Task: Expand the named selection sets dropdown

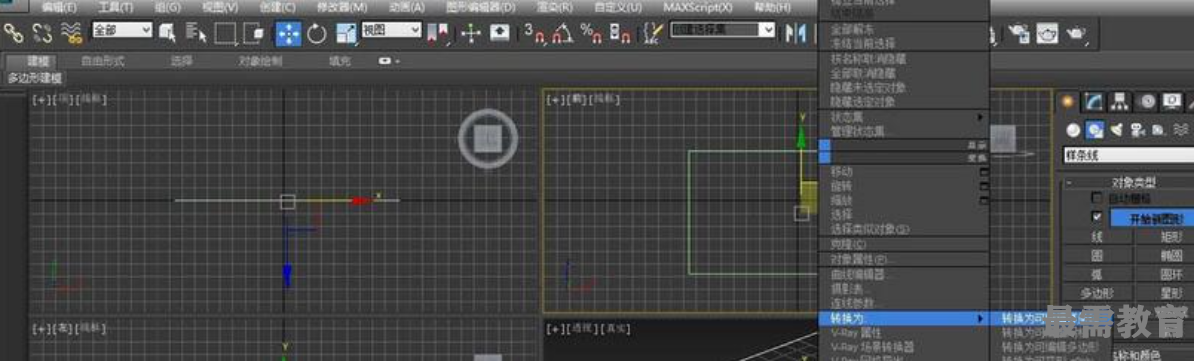Action: pos(722,30)
